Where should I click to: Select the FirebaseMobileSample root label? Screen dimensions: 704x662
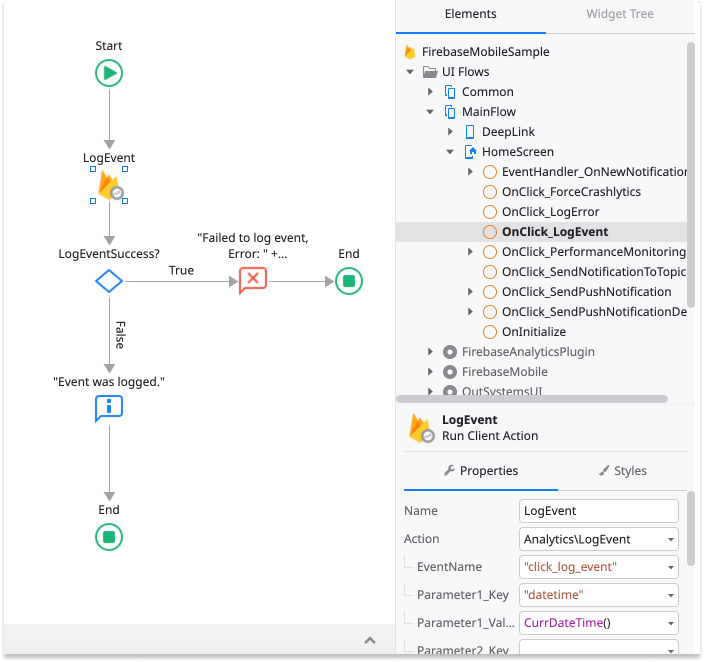(x=485, y=52)
